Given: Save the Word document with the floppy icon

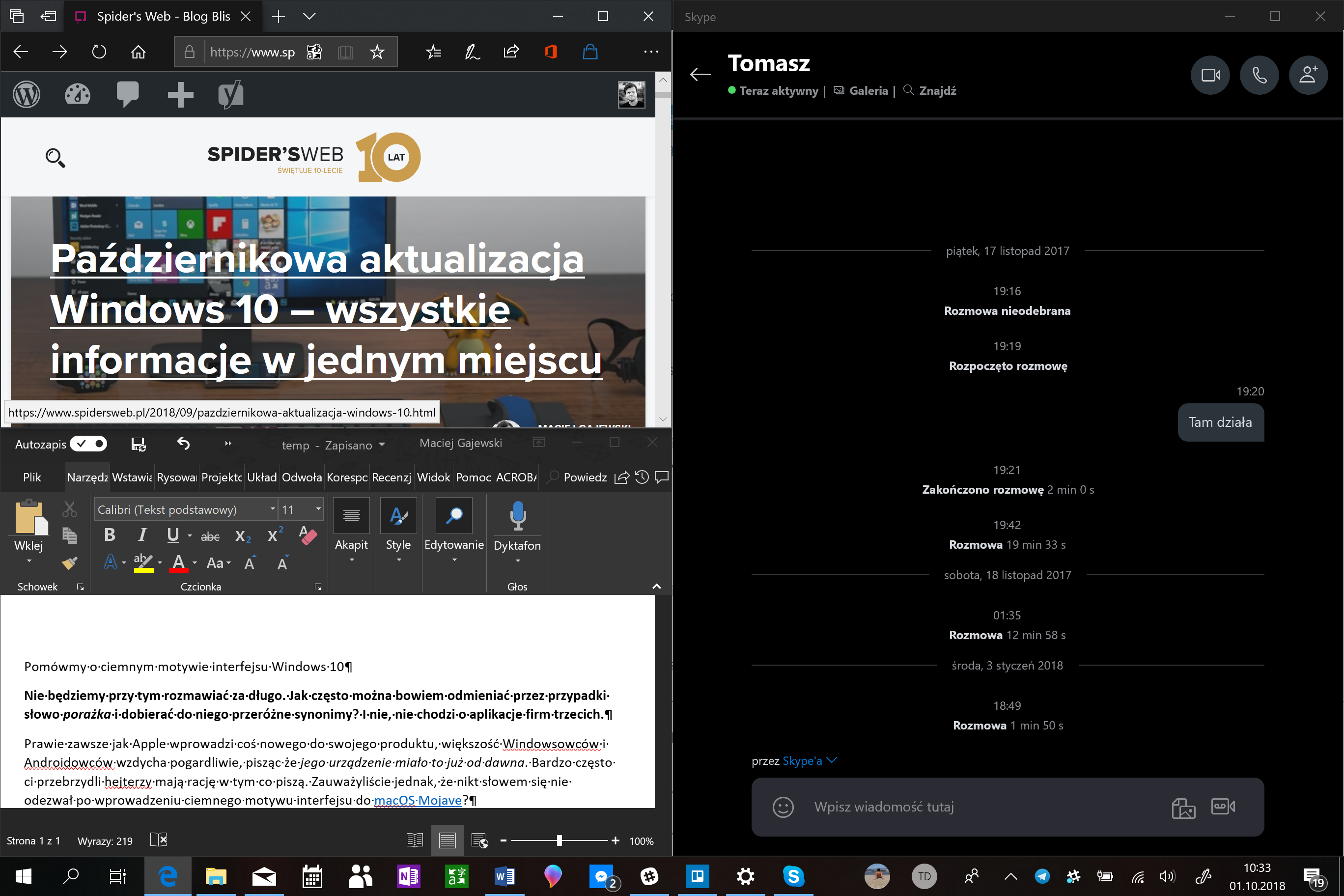Looking at the screenshot, I should pyautogui.click(x=139, y=444).
